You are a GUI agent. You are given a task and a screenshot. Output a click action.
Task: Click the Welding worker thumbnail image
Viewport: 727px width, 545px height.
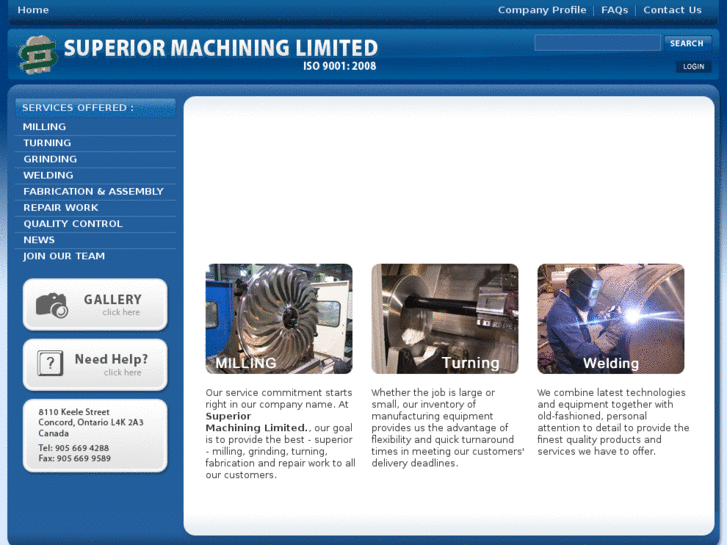(611, 319)
